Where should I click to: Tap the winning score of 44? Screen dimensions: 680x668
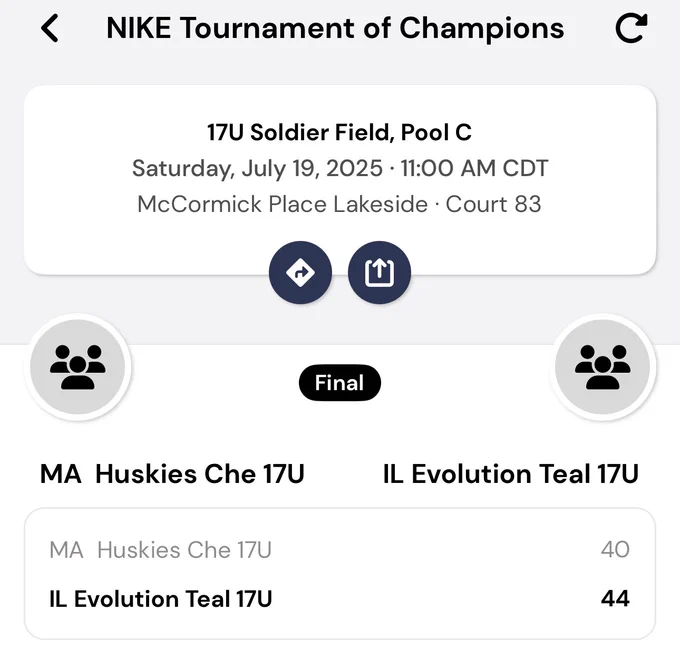[615, 599]
